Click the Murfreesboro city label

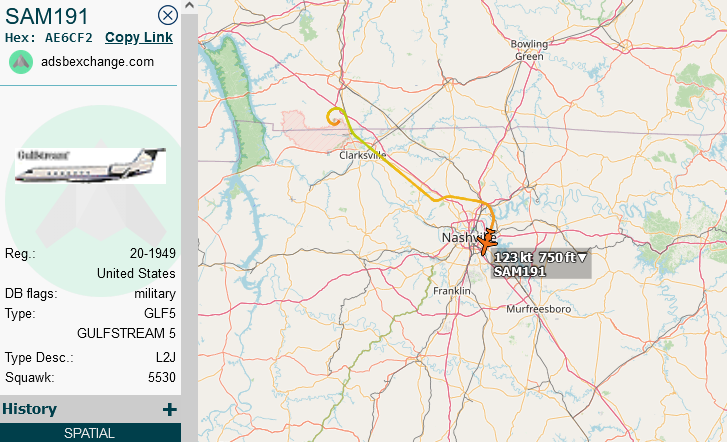538,309
